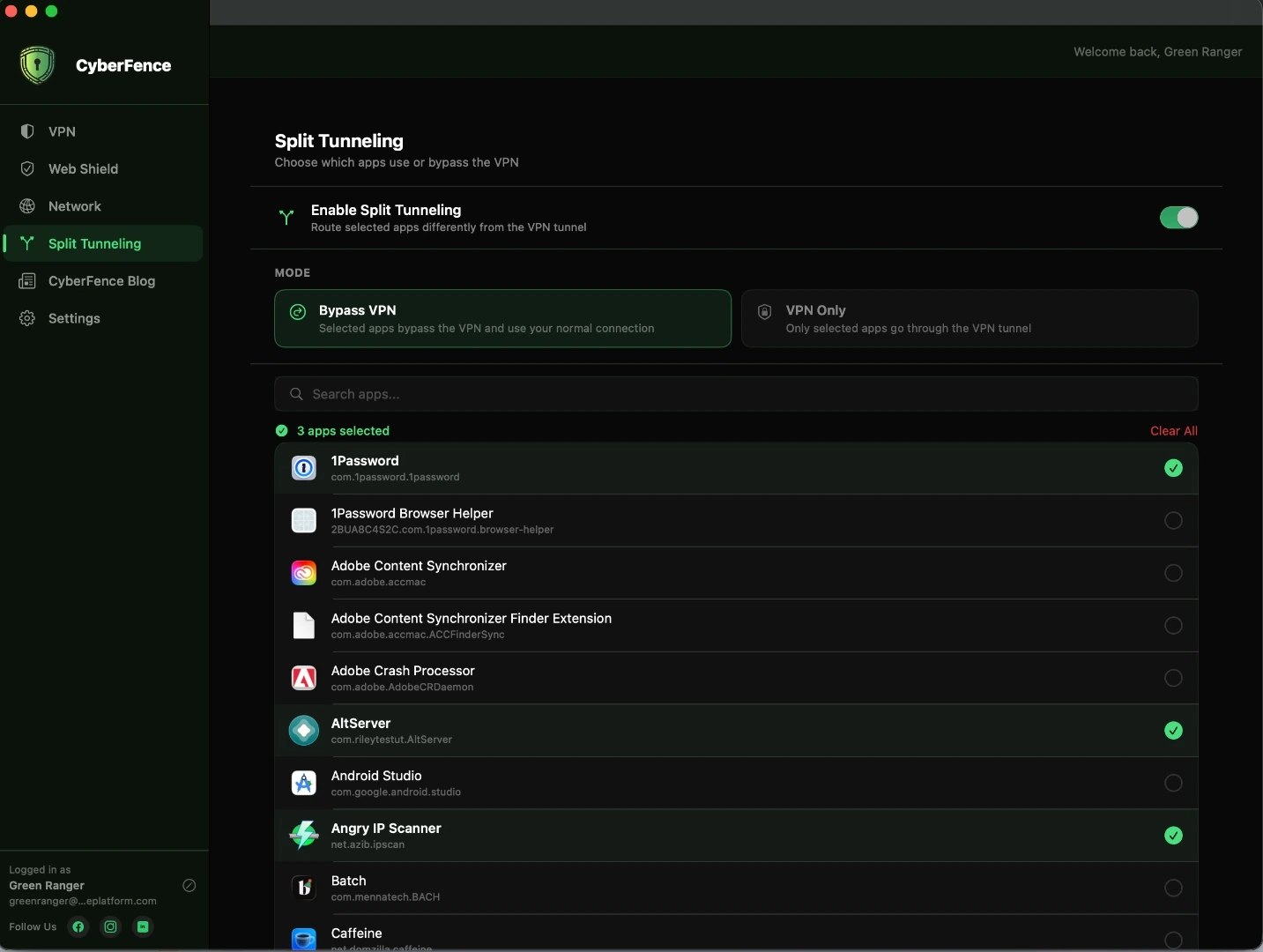This screenshot has height=952, width=1263.
Task: Click the "com.mennatech.BACH" bundle ID
Action: [x=385, y=897]
